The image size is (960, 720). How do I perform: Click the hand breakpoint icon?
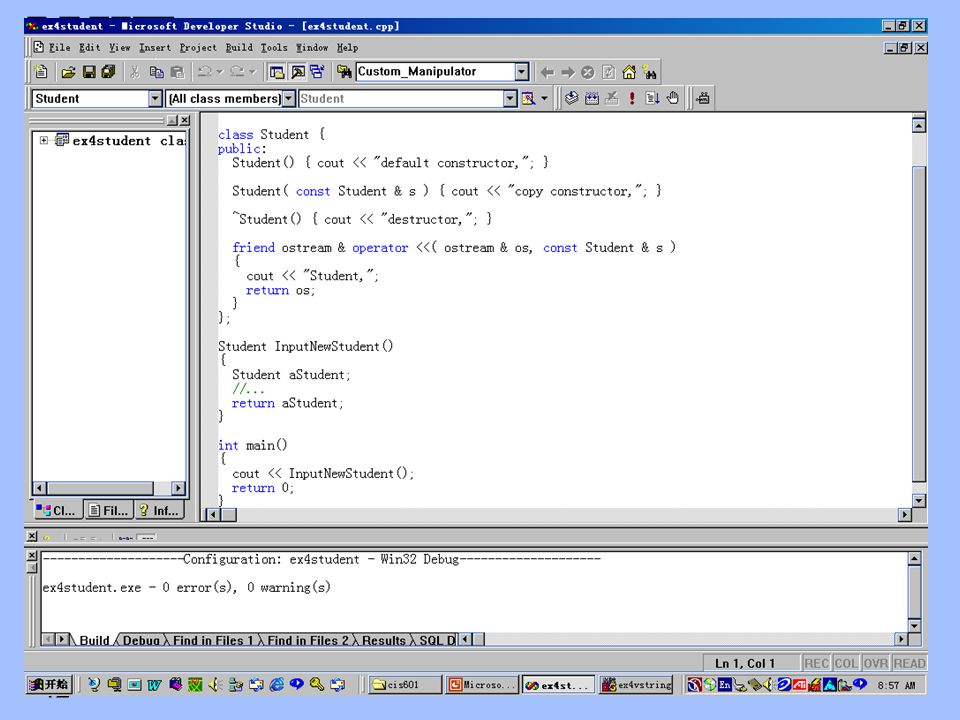(673, 98)
